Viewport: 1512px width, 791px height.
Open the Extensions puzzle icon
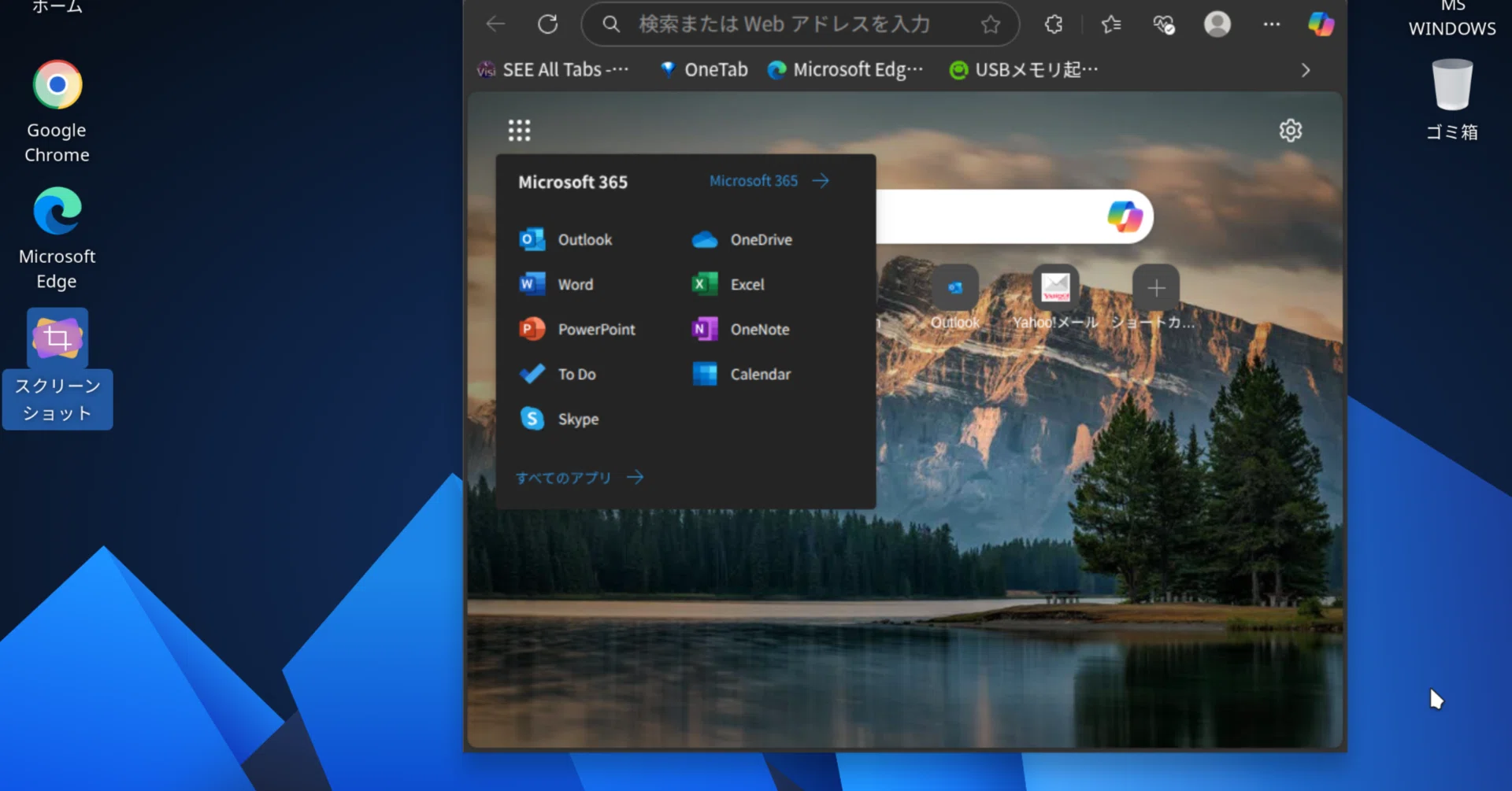(1053, 24)
